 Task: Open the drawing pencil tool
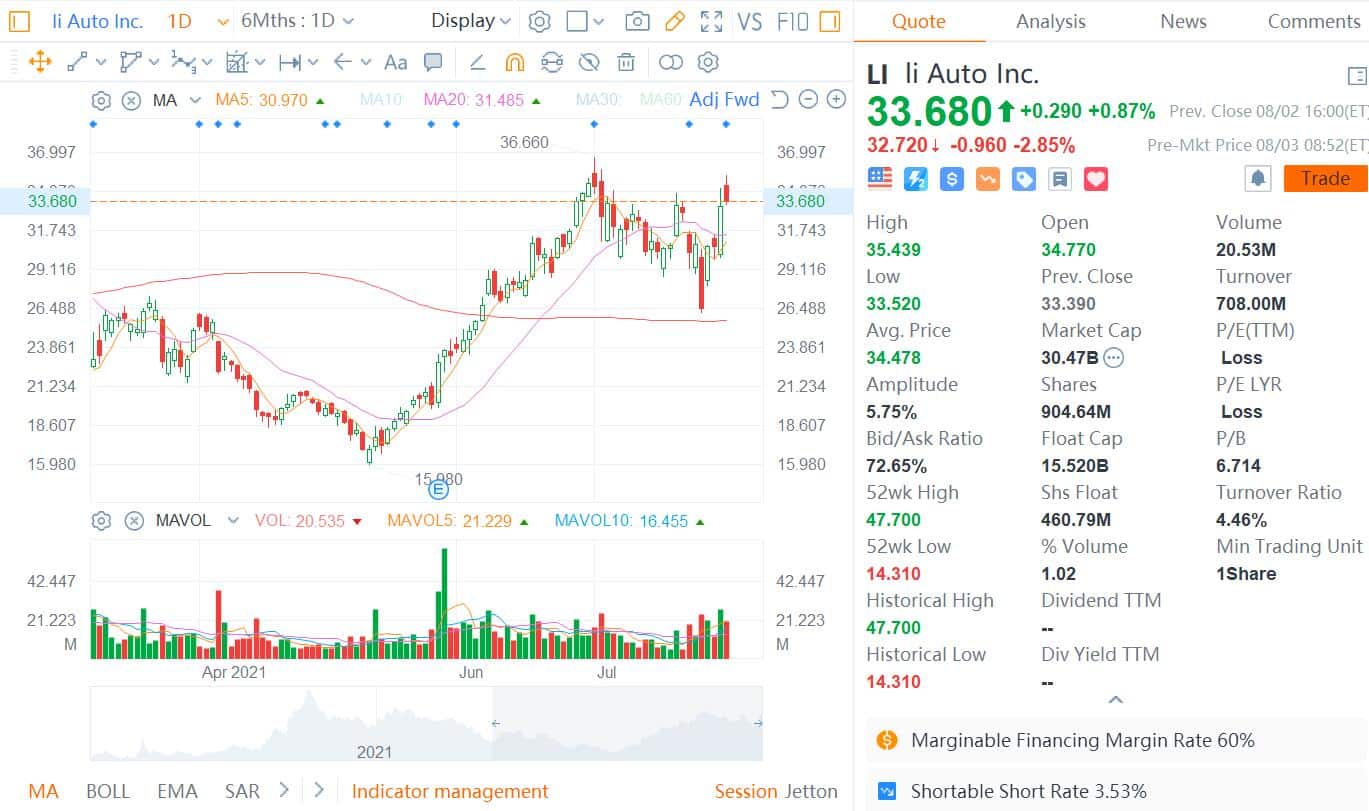(676, 21)
